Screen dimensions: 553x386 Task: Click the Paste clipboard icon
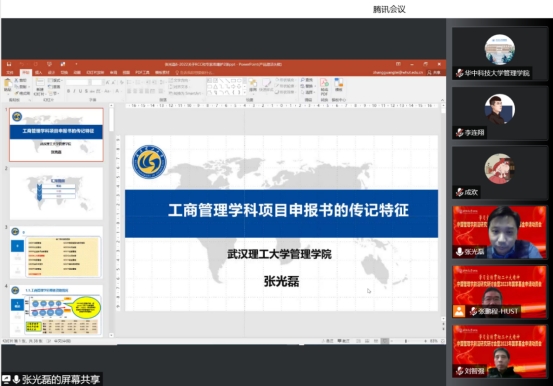click(x=7, y=84)
